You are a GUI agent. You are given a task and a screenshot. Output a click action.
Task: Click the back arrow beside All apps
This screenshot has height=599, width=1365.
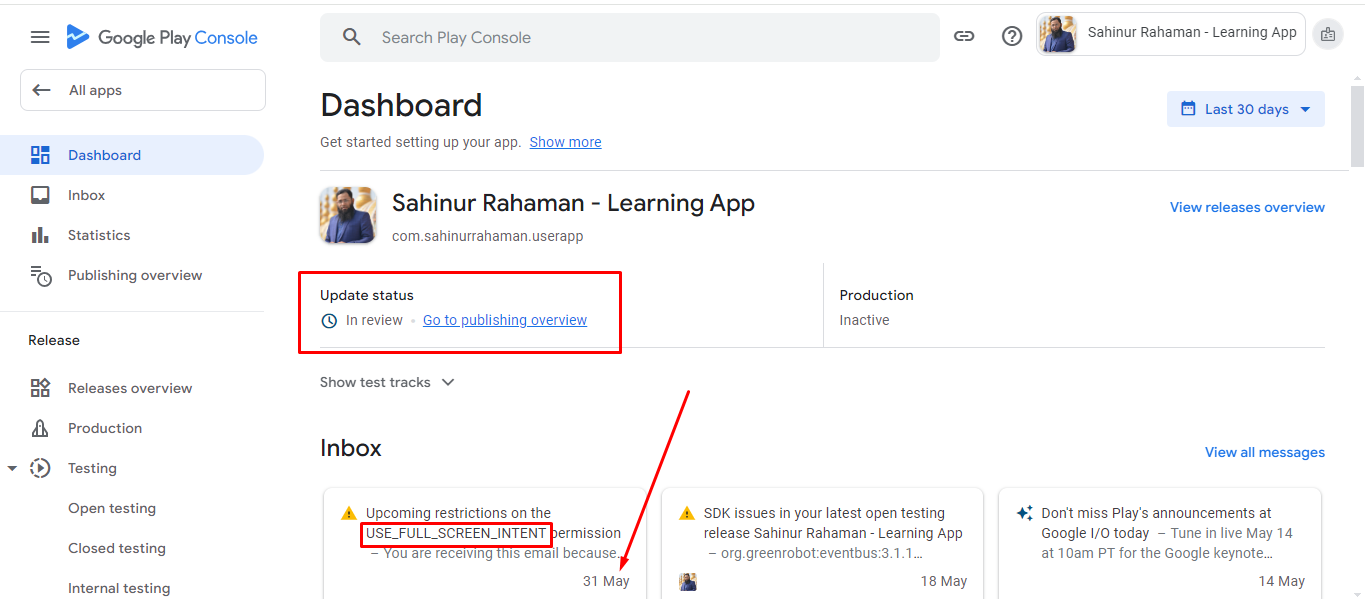click(41, 90)
